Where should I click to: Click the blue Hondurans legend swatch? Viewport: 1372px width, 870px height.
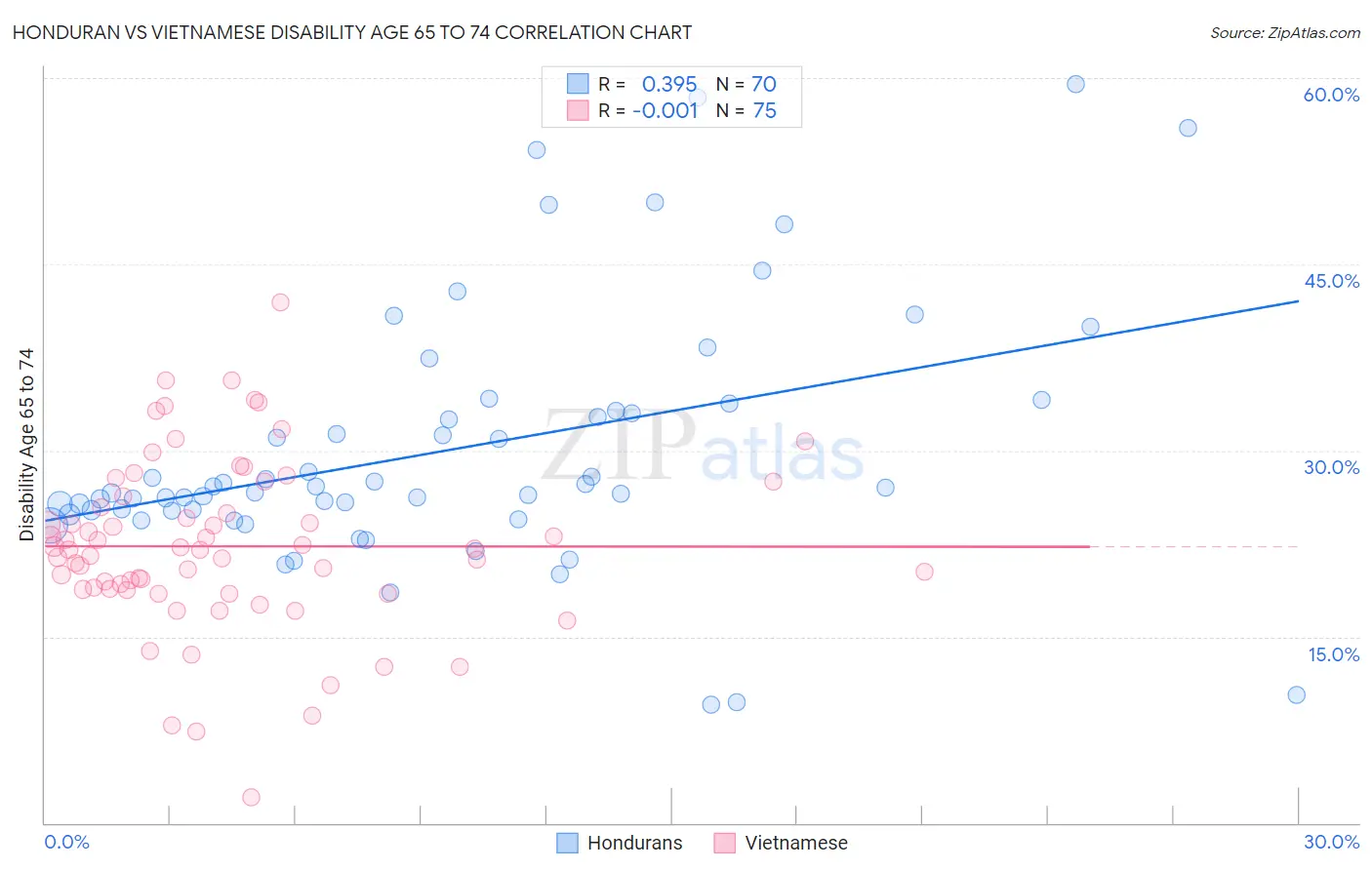pos(568,843)
